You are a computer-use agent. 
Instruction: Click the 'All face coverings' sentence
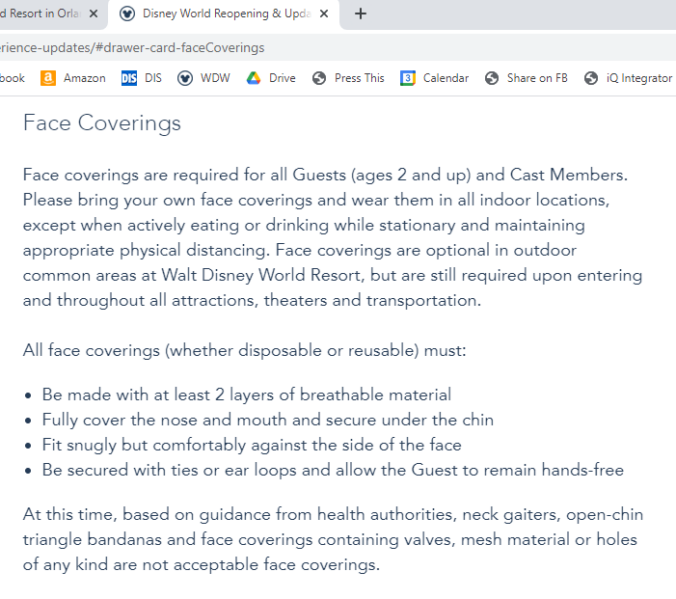[244, 350]
